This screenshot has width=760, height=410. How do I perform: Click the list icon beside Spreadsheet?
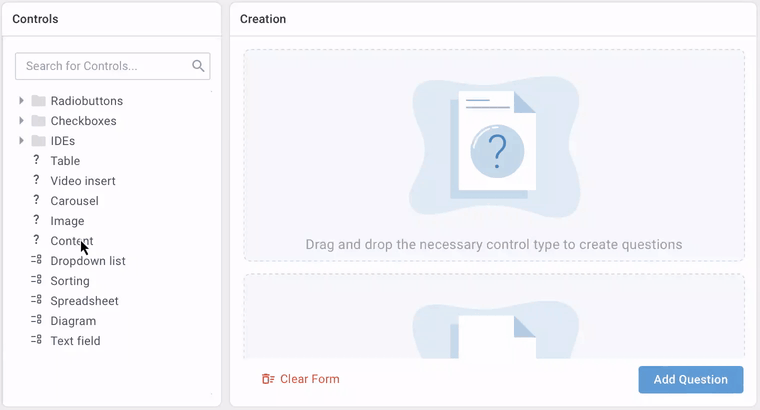(x=36, y=300)
